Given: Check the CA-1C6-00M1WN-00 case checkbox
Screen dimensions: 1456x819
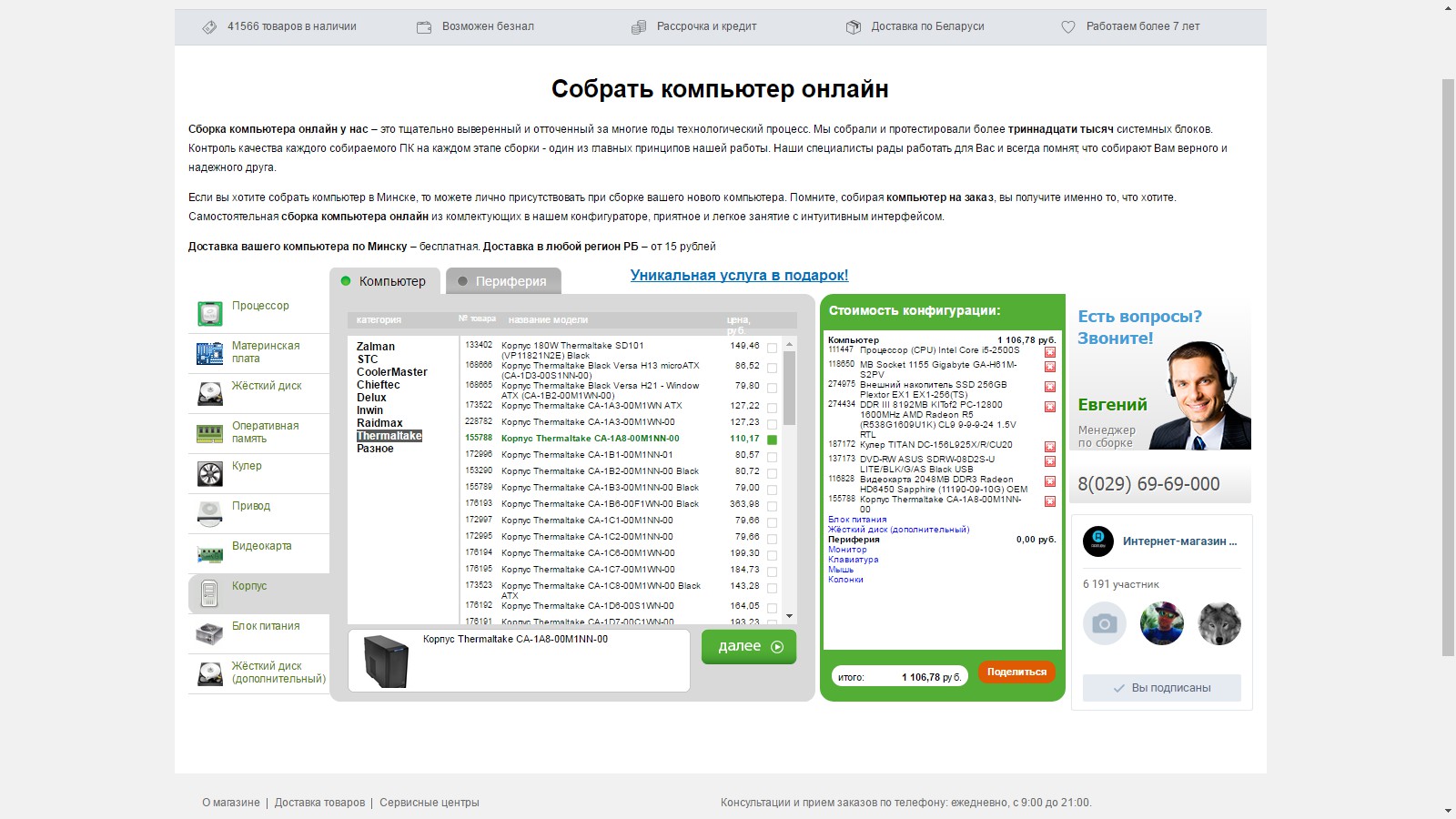Looking at the screenshot, I should [772, 555].
